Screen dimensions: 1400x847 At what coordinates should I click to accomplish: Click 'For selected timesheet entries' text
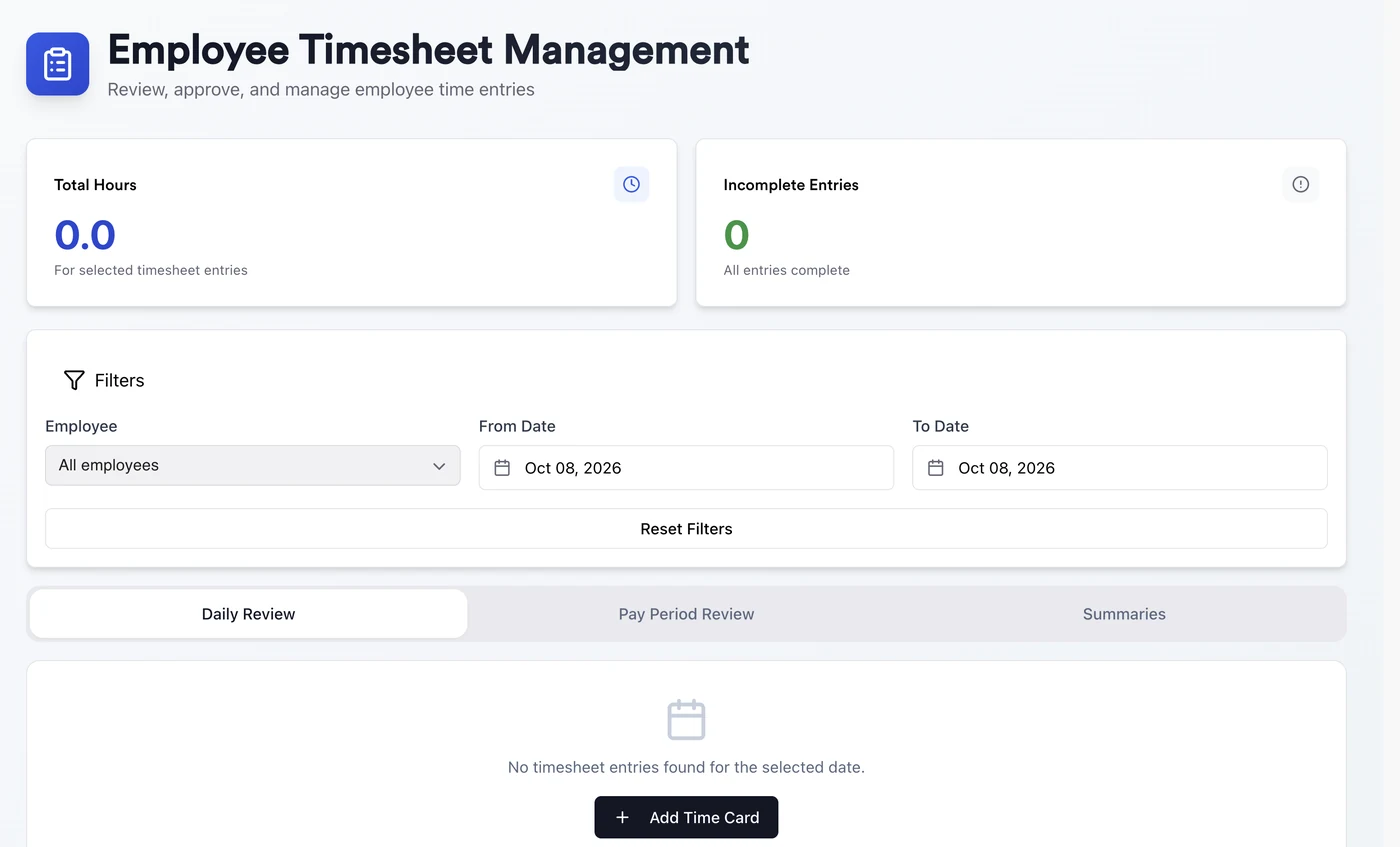click(151, 270)
